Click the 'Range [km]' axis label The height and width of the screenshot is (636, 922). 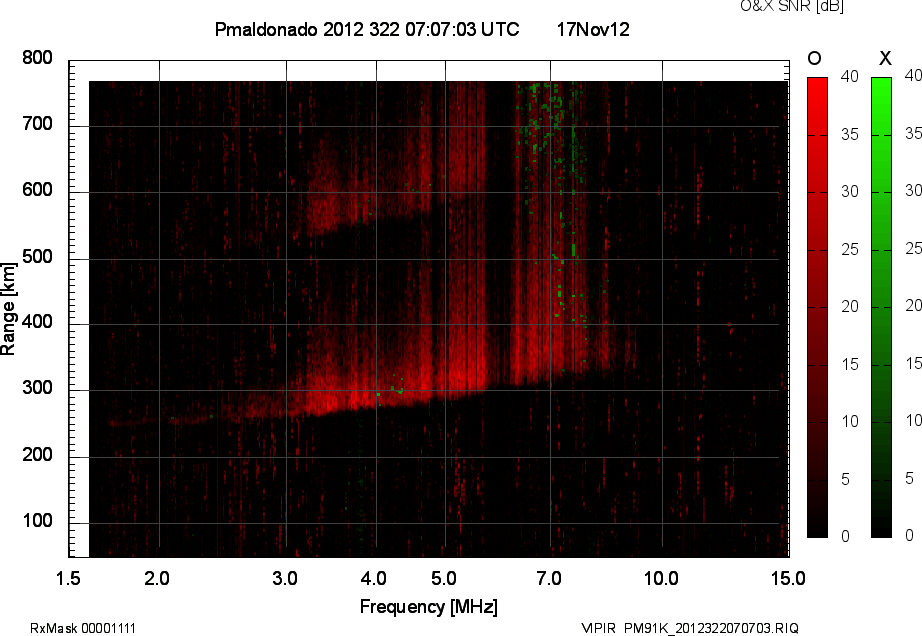pos(8,309)
